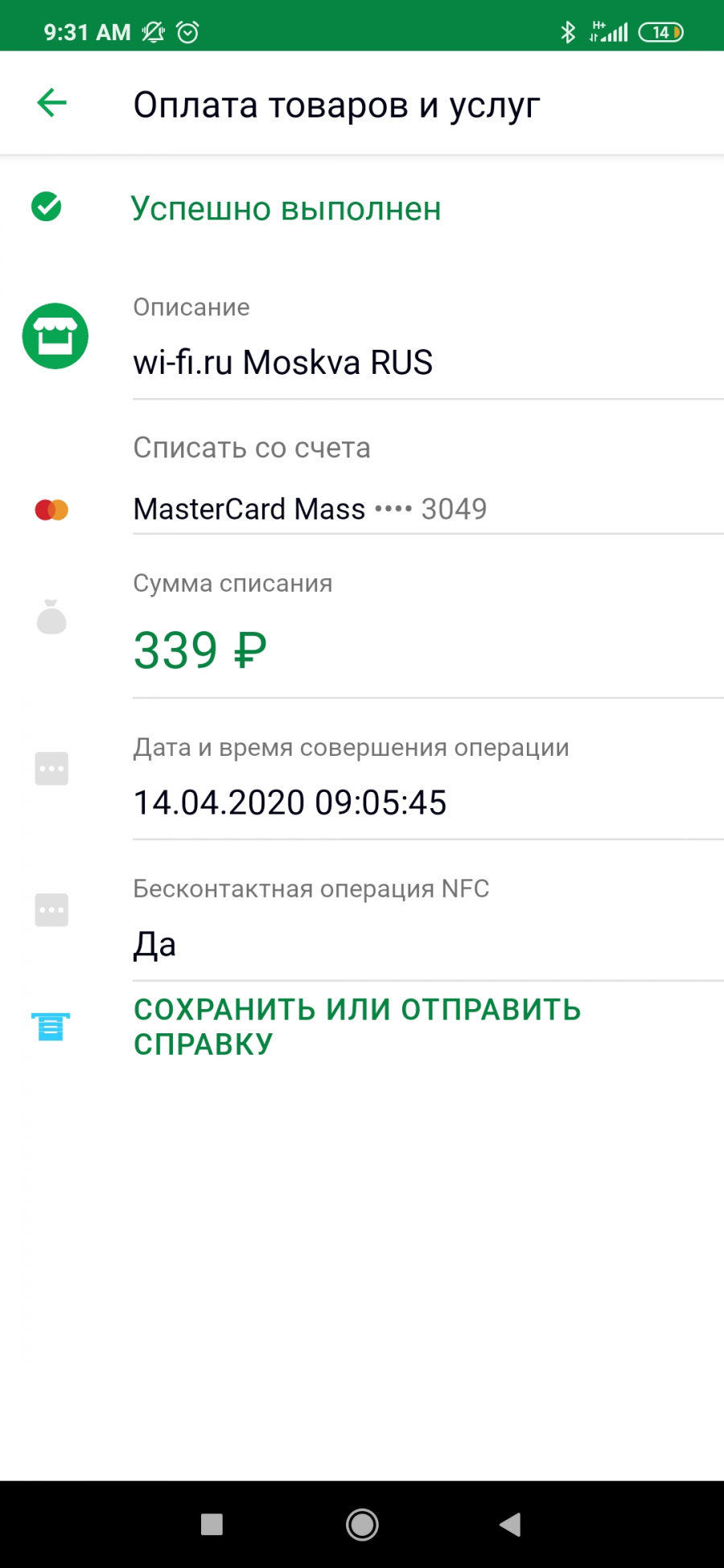Click the MasterCard logo icon
This screenshot has width=724, height=1568.
point(51,509)
